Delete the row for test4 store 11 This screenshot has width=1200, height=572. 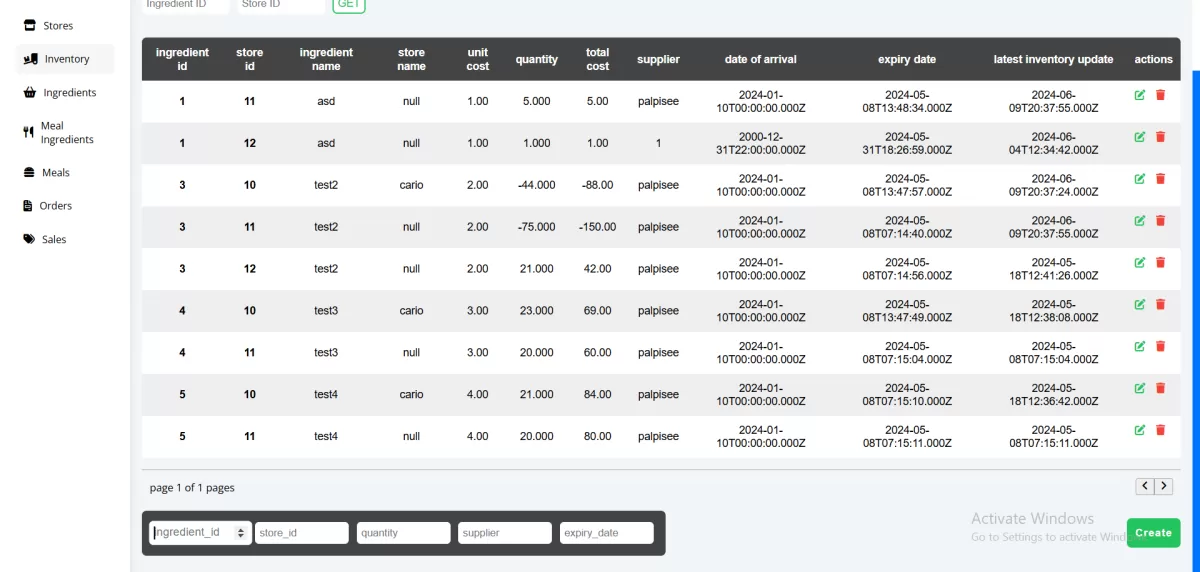pos(1160,430)
